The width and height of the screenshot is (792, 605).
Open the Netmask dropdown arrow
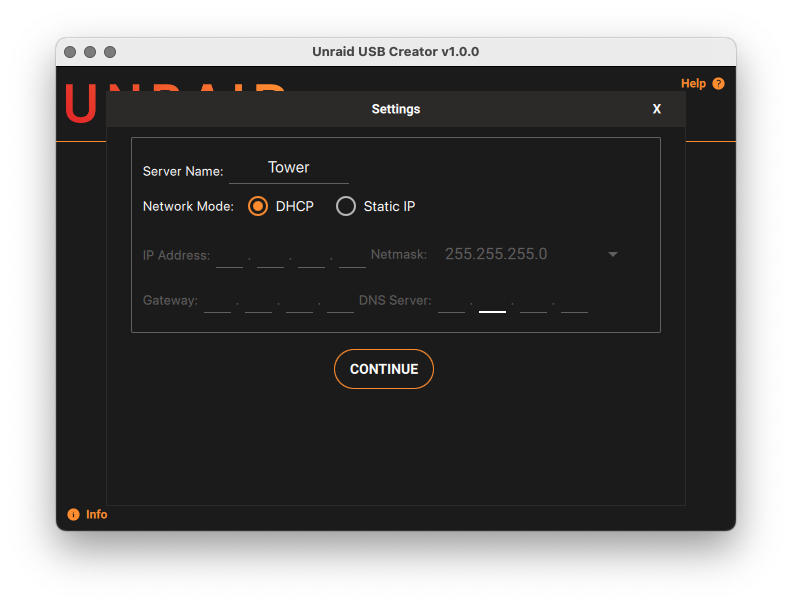click(613, 254)
